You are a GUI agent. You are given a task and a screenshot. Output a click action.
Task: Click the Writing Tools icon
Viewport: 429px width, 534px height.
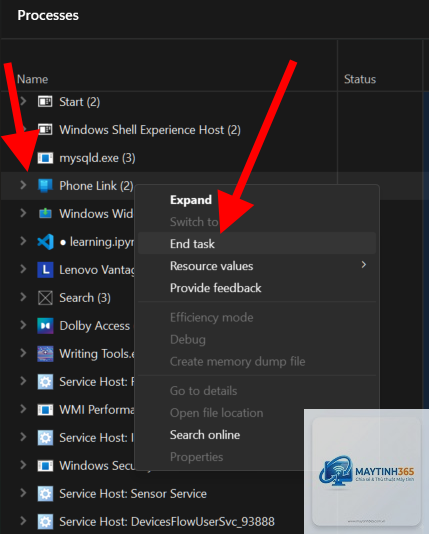[45, 354]
